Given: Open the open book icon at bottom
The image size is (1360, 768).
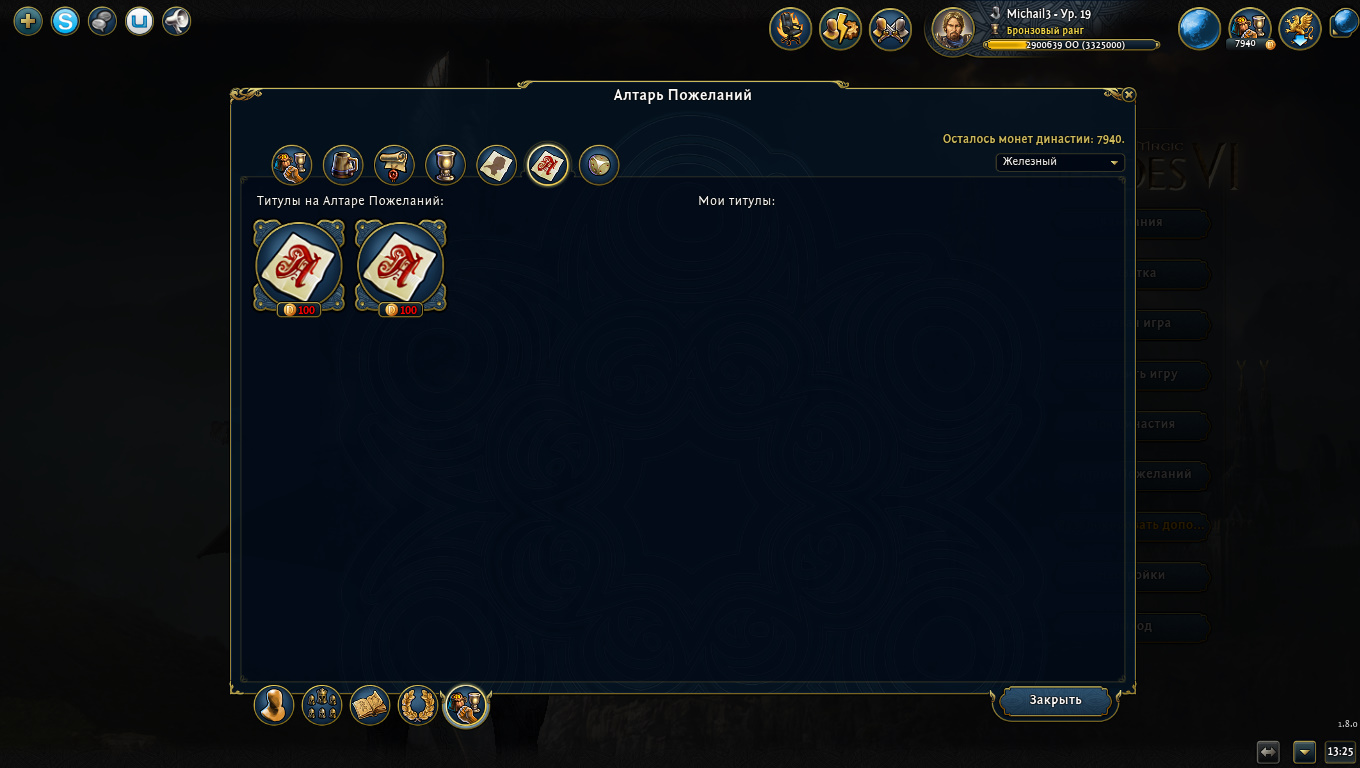Looking at the screenshot, I should pyautogui.click(x=370, y=706).
